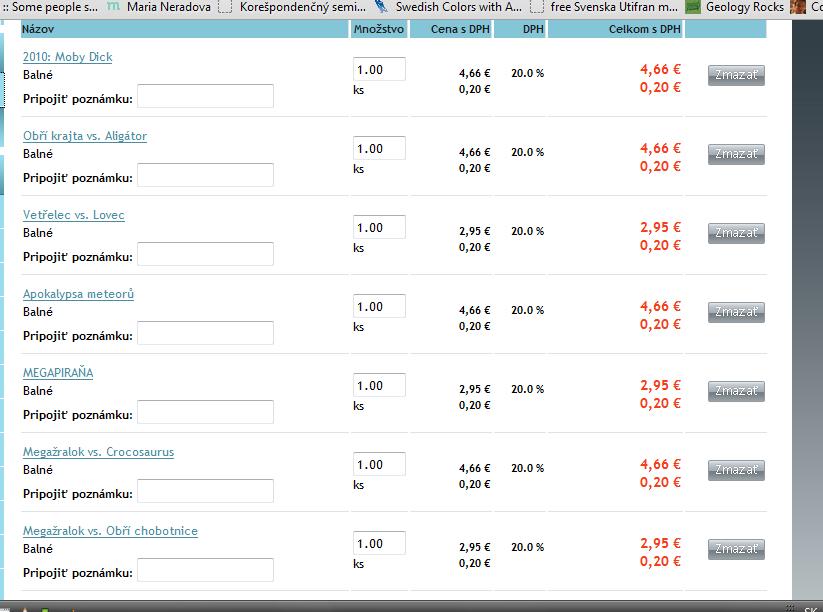Open the Vetřelec vs. Lovec link
Screen dimensions: 823x612
(73, 215)
